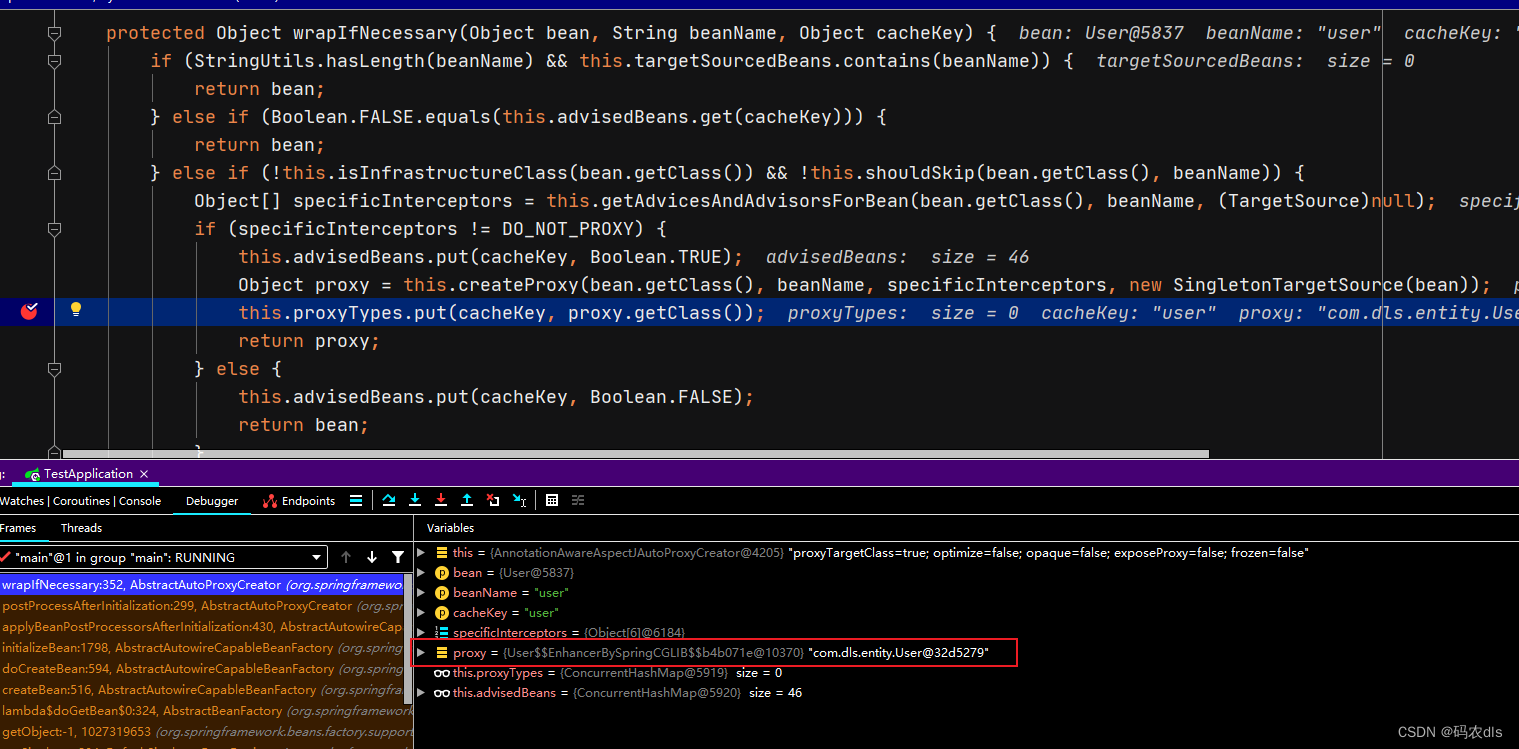Click inline hint 'advisedBeans: size = 46'
Screen dimensions: 1519x749
(897, 257)
